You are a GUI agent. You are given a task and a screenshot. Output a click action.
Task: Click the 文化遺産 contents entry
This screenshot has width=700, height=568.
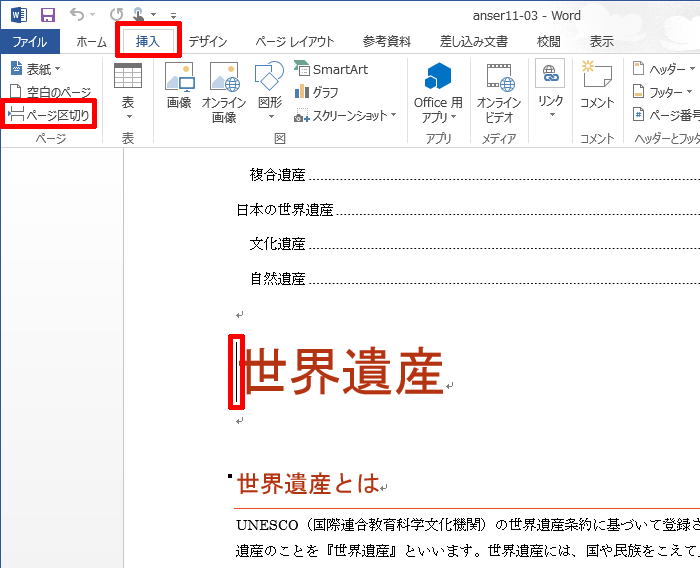click(277, 244)
